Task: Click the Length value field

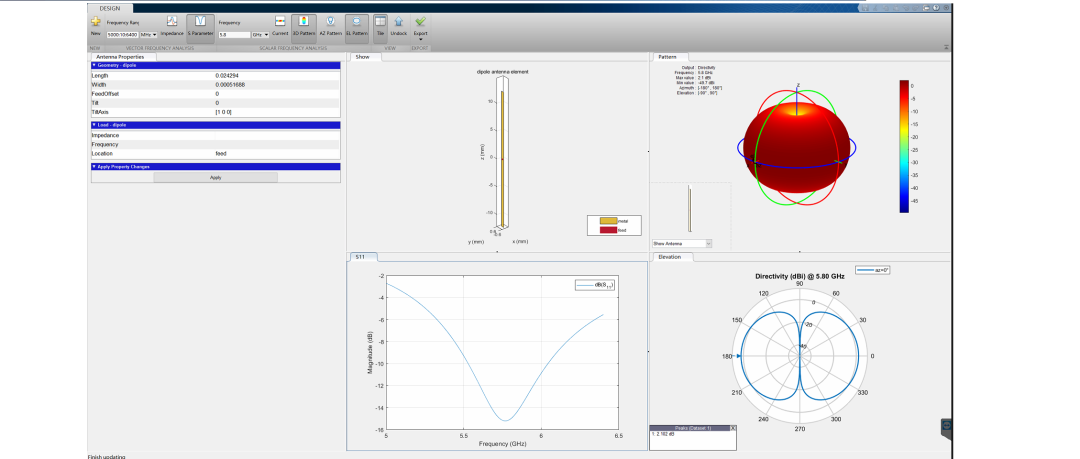Action: tap(276, 75)
